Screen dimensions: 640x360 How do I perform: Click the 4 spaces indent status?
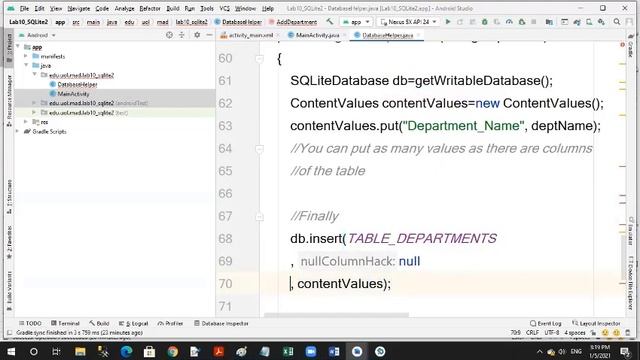[575, 333]
